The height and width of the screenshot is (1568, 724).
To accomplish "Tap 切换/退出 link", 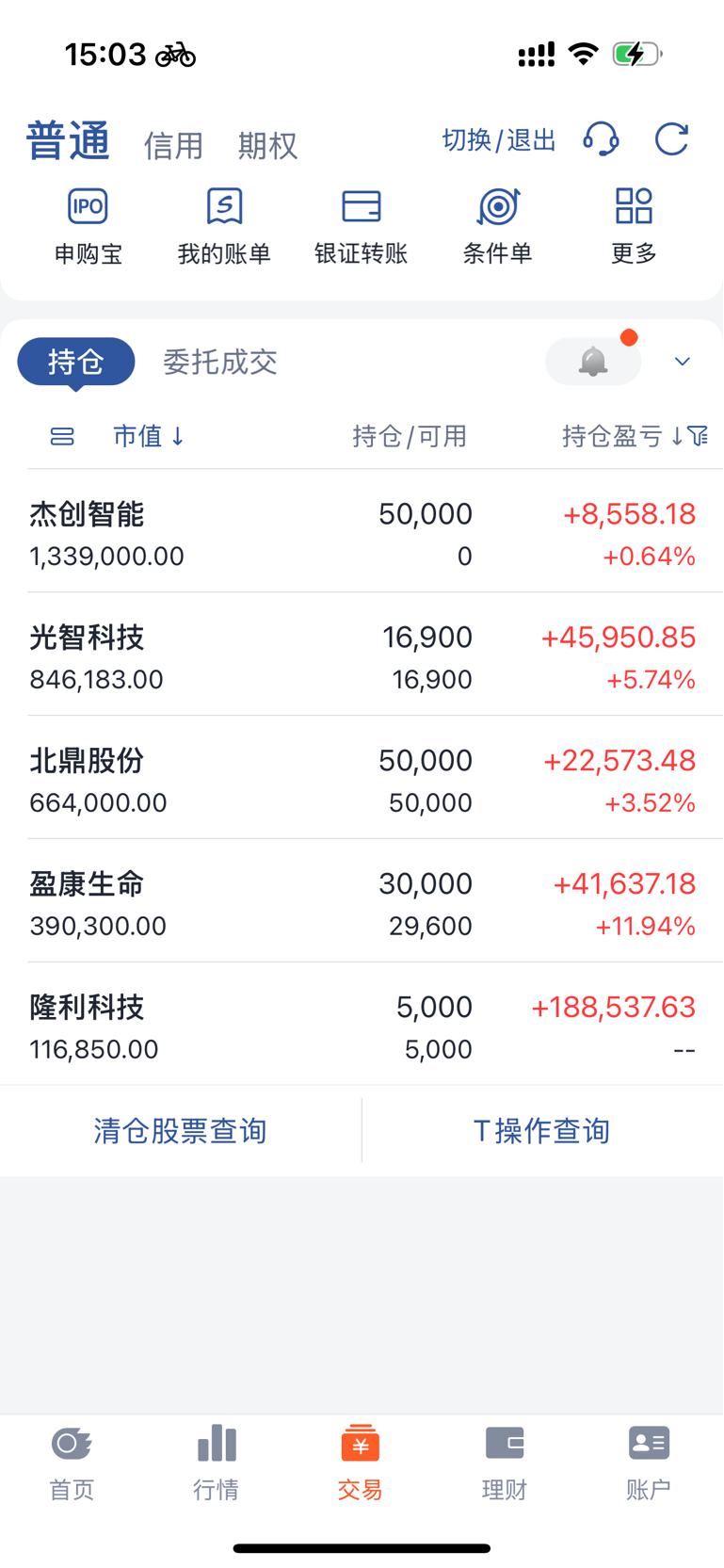I will 499,140.
